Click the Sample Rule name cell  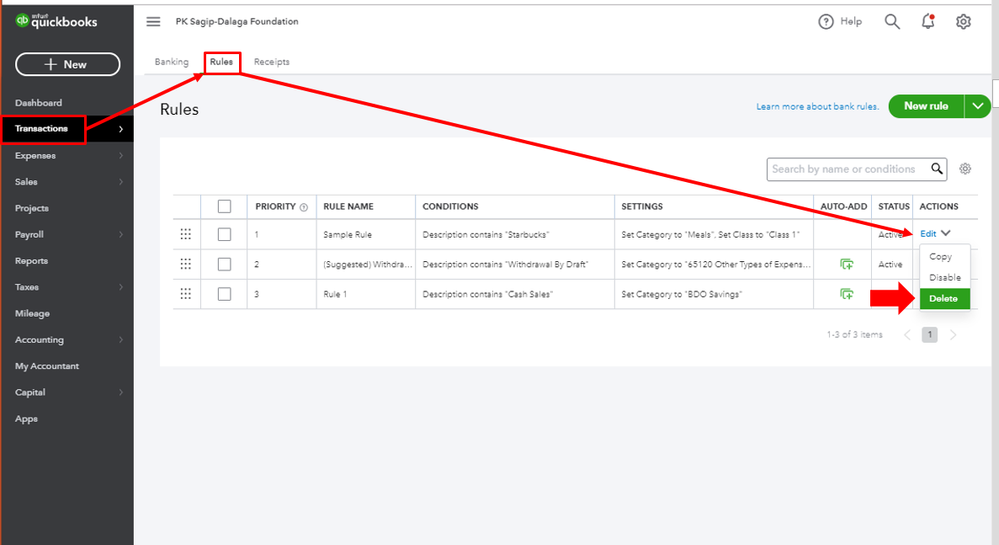pos(347,235)
